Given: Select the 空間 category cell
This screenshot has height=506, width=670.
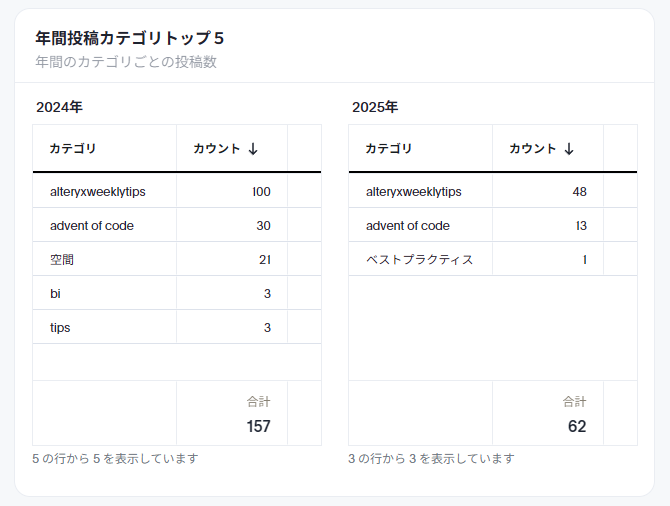Looking at the screenshot, I should [x=62, y=259].
